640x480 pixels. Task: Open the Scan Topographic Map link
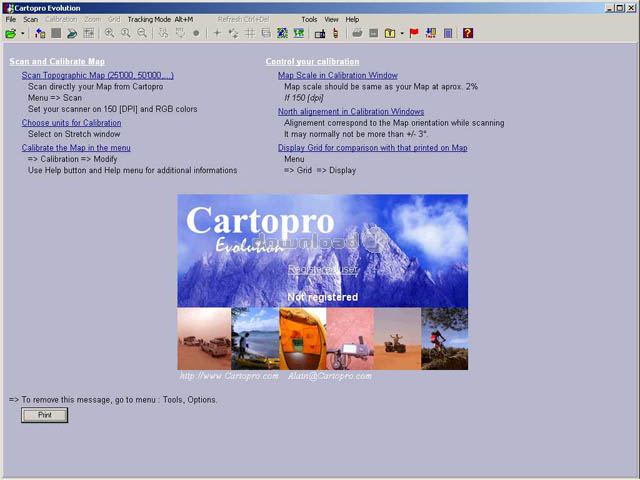98,76
